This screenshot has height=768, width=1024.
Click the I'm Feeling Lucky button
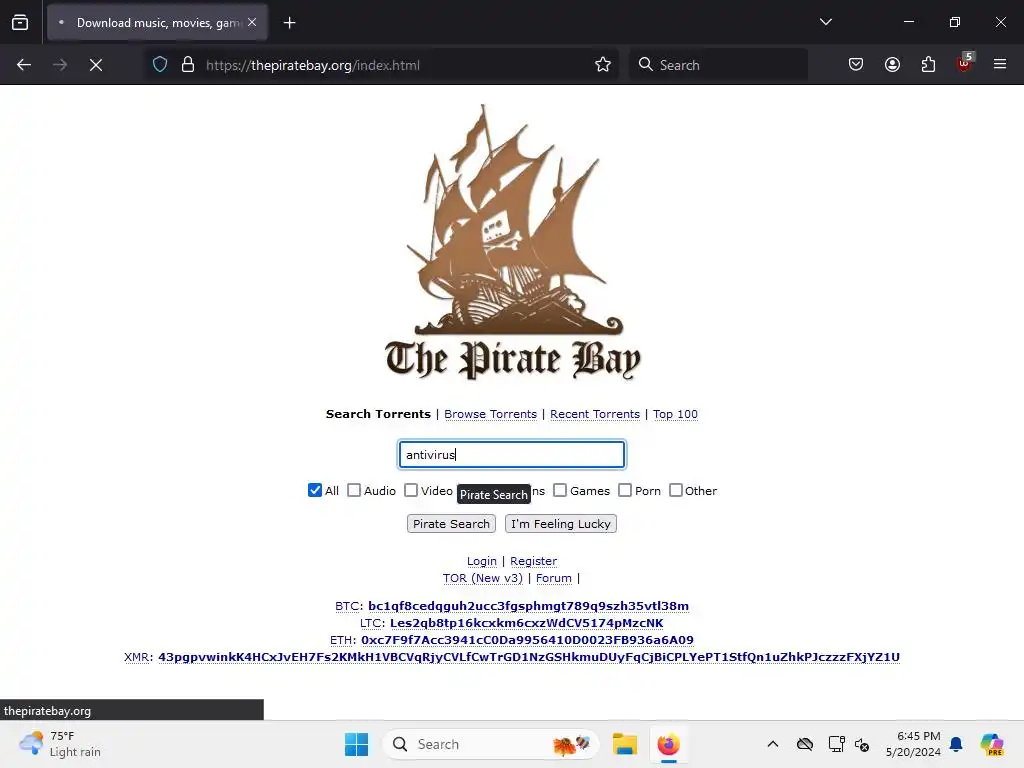560,524
